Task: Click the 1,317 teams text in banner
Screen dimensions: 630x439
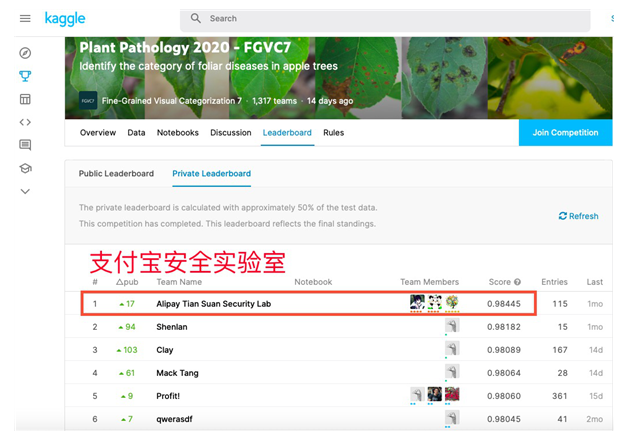Action: 274,101
